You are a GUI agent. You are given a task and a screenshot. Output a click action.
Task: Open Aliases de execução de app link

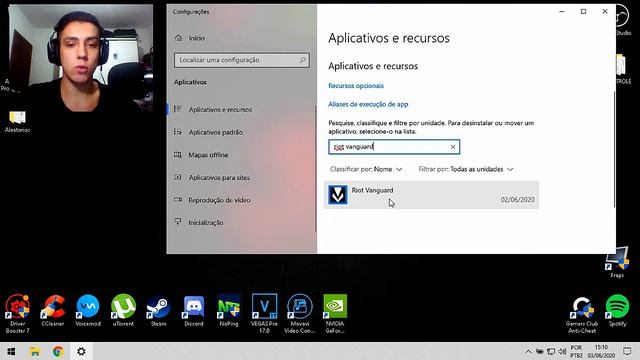368,104
